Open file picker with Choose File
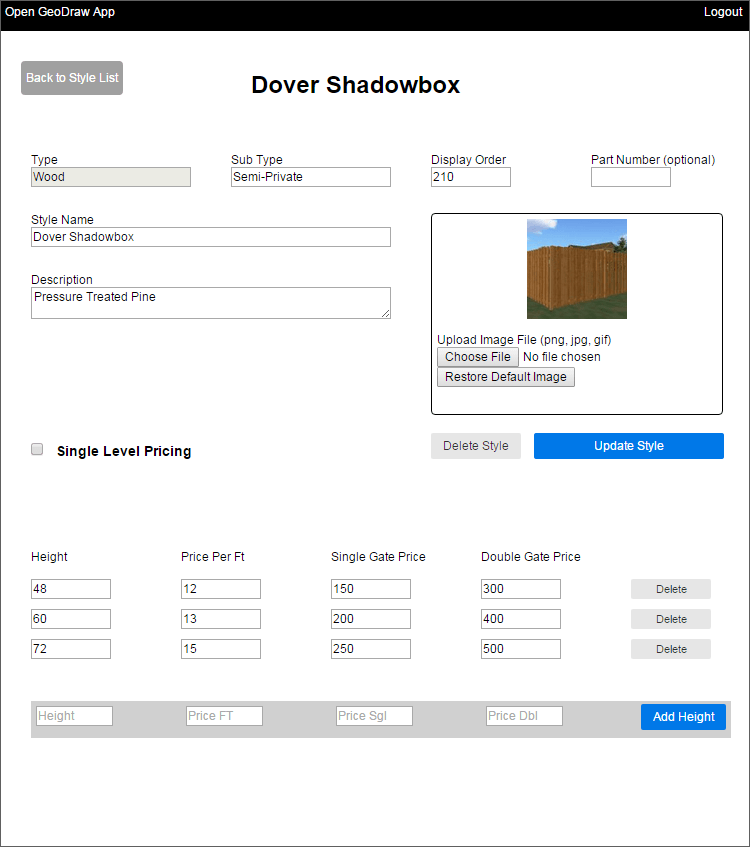This screenshot has width=750, height=847. (x=478, y=357)
